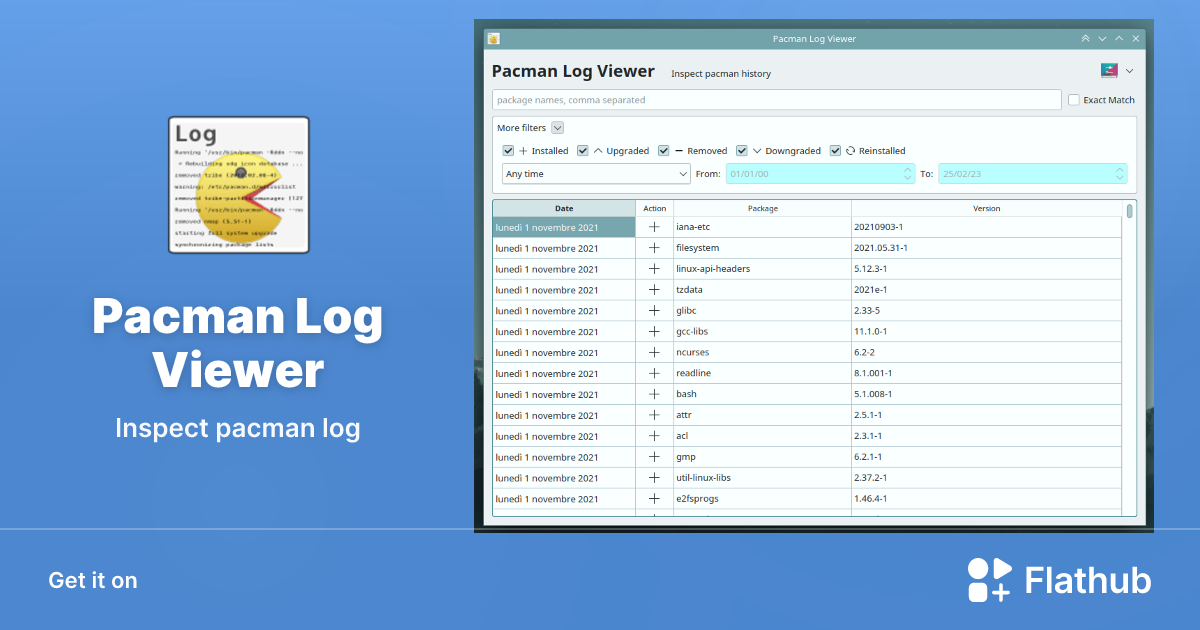
Task: Click the keep-above double-chevron icon in titlebar
Action: tap(1085, 38)
